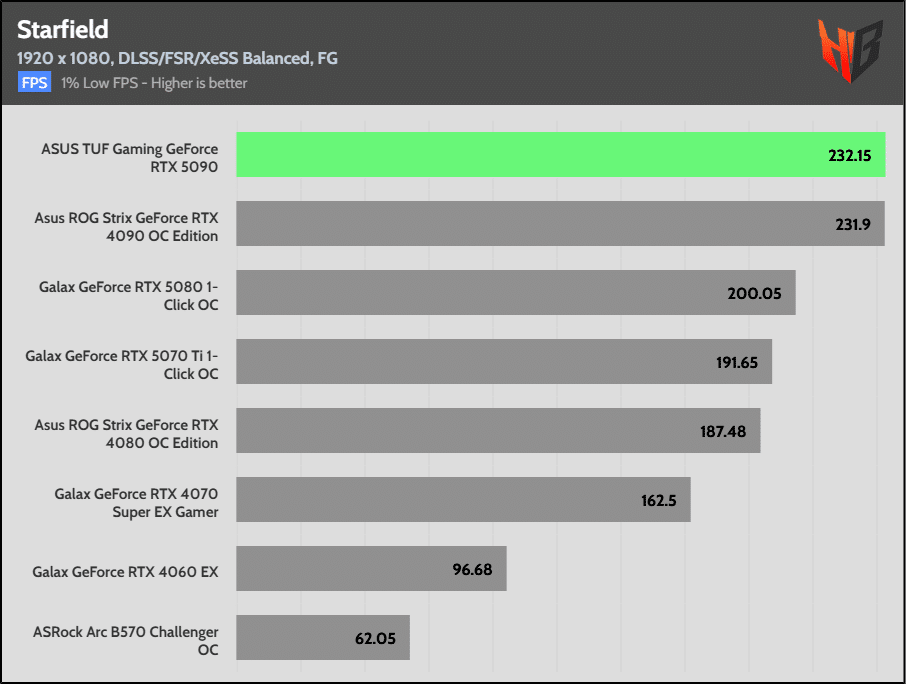Select the Arc B570 Challenger bar

(x=323, y=637)
